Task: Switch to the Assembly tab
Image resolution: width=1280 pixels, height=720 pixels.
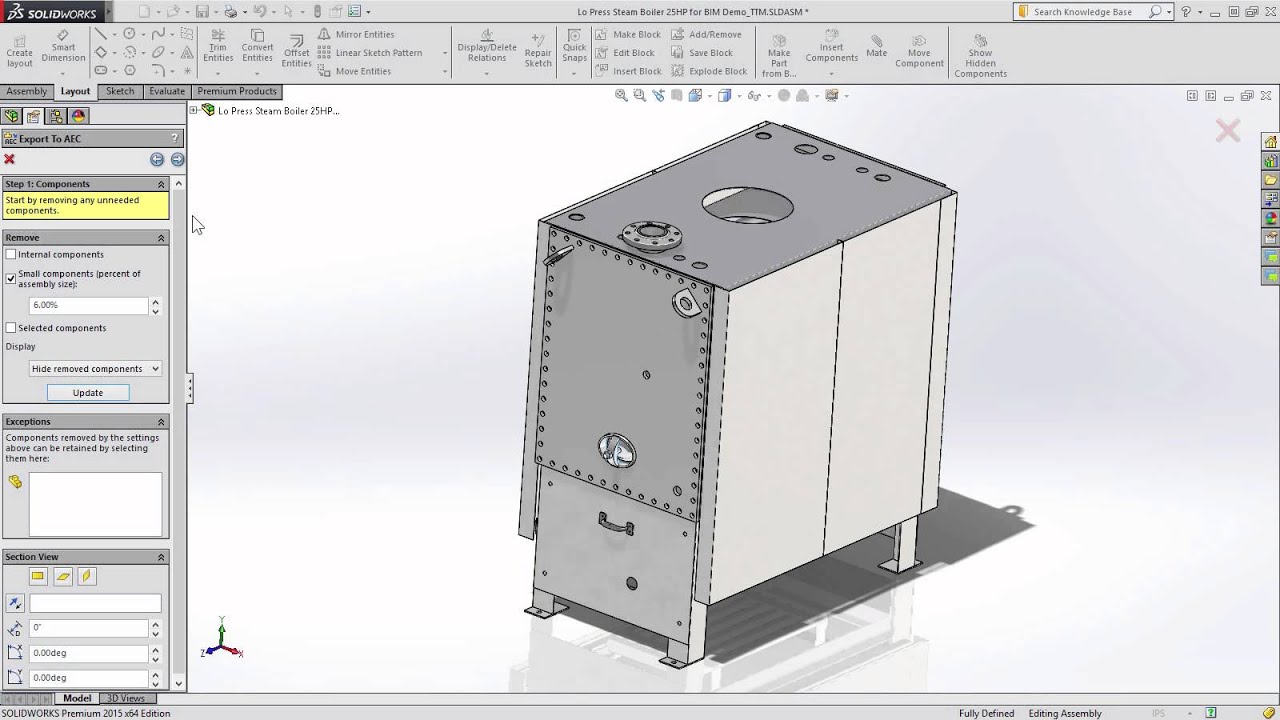Action: [27, 91]
